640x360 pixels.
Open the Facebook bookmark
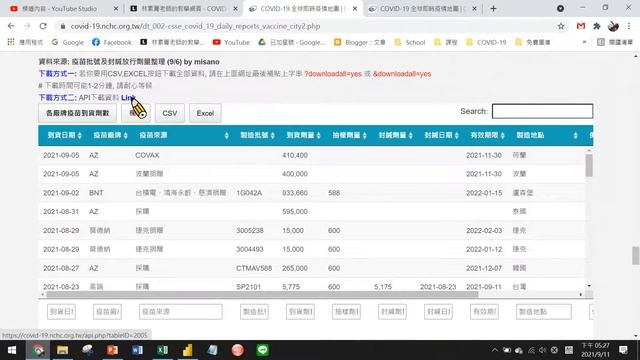pos(112,42)
